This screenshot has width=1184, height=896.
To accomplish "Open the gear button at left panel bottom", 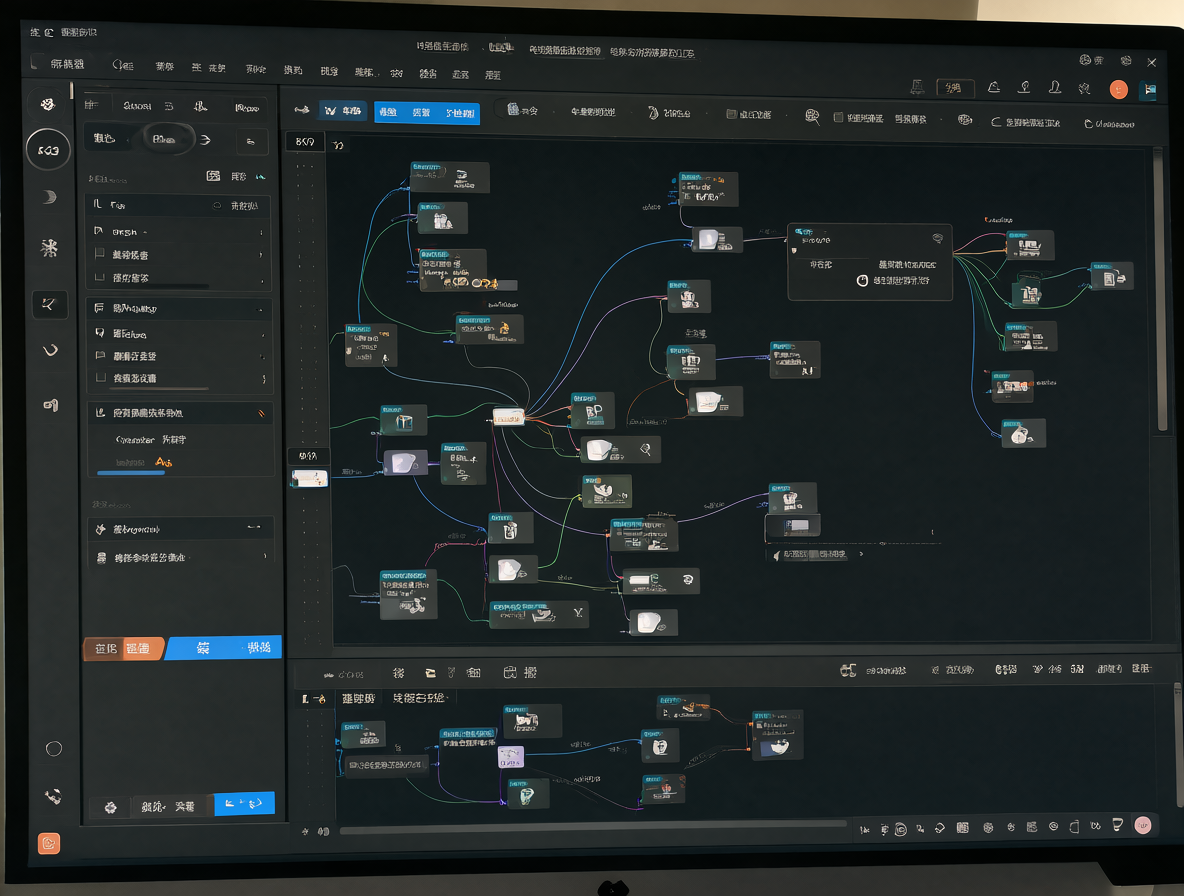I will [110, 807].
